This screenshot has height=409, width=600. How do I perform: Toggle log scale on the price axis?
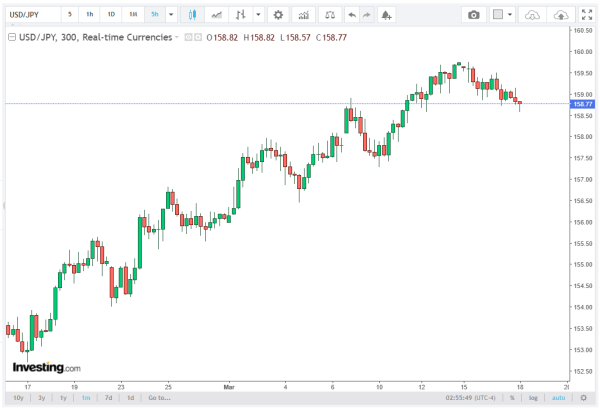(534, 397)
